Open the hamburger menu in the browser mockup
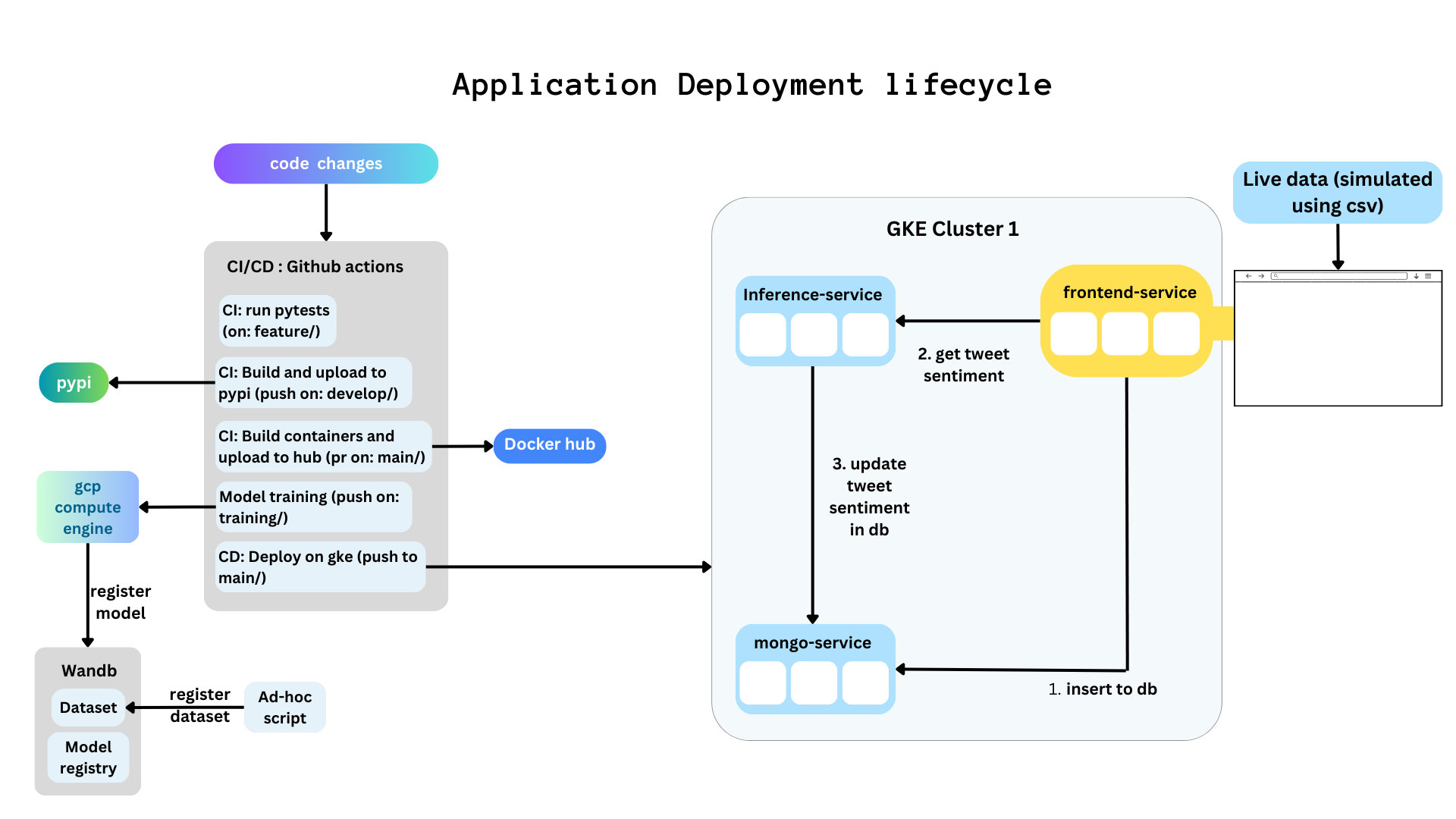 (x=1428, y=275)
